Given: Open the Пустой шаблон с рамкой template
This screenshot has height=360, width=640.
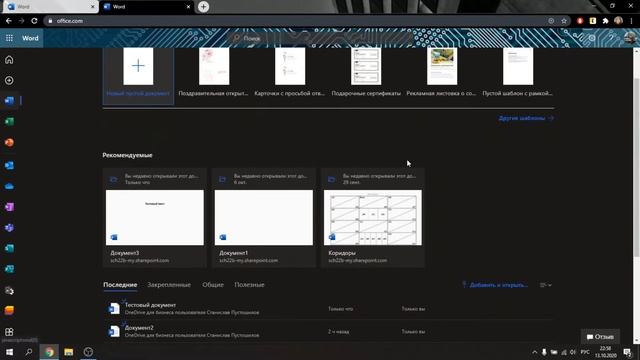Looking at the screenshot, I should point(518,72).
